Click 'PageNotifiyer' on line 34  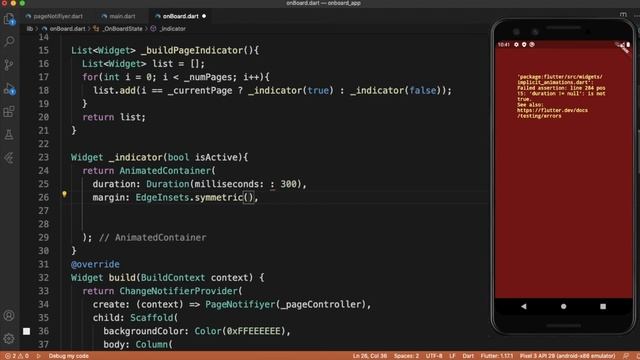[240, 304]
